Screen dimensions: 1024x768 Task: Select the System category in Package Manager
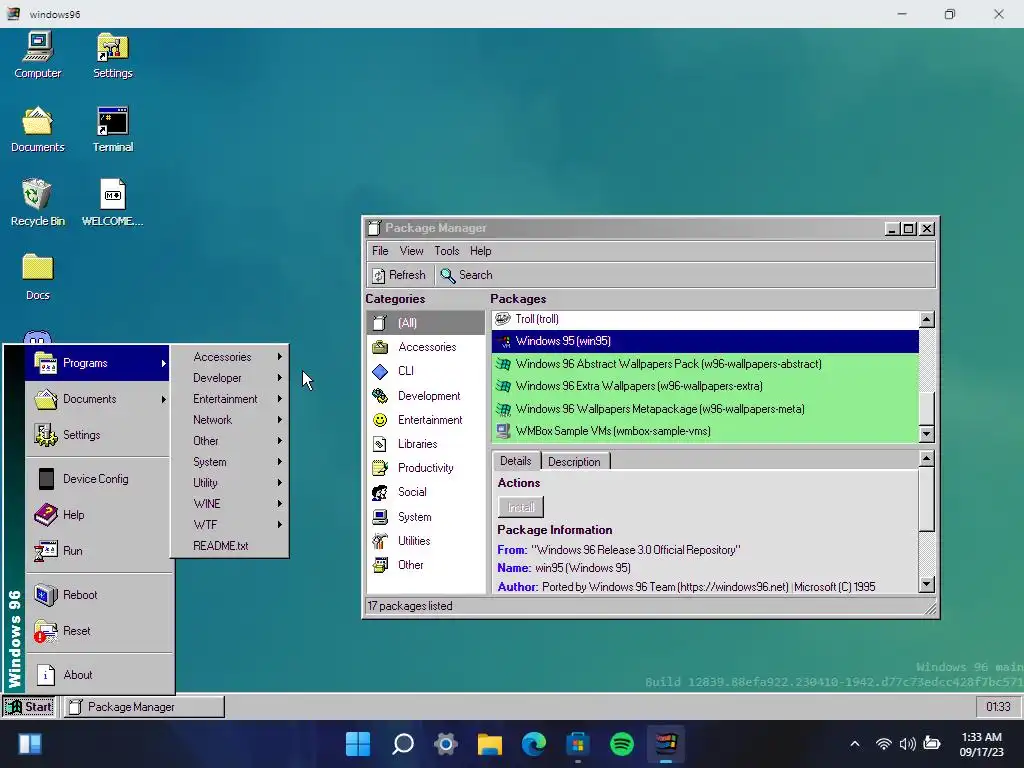click(426, 517)
